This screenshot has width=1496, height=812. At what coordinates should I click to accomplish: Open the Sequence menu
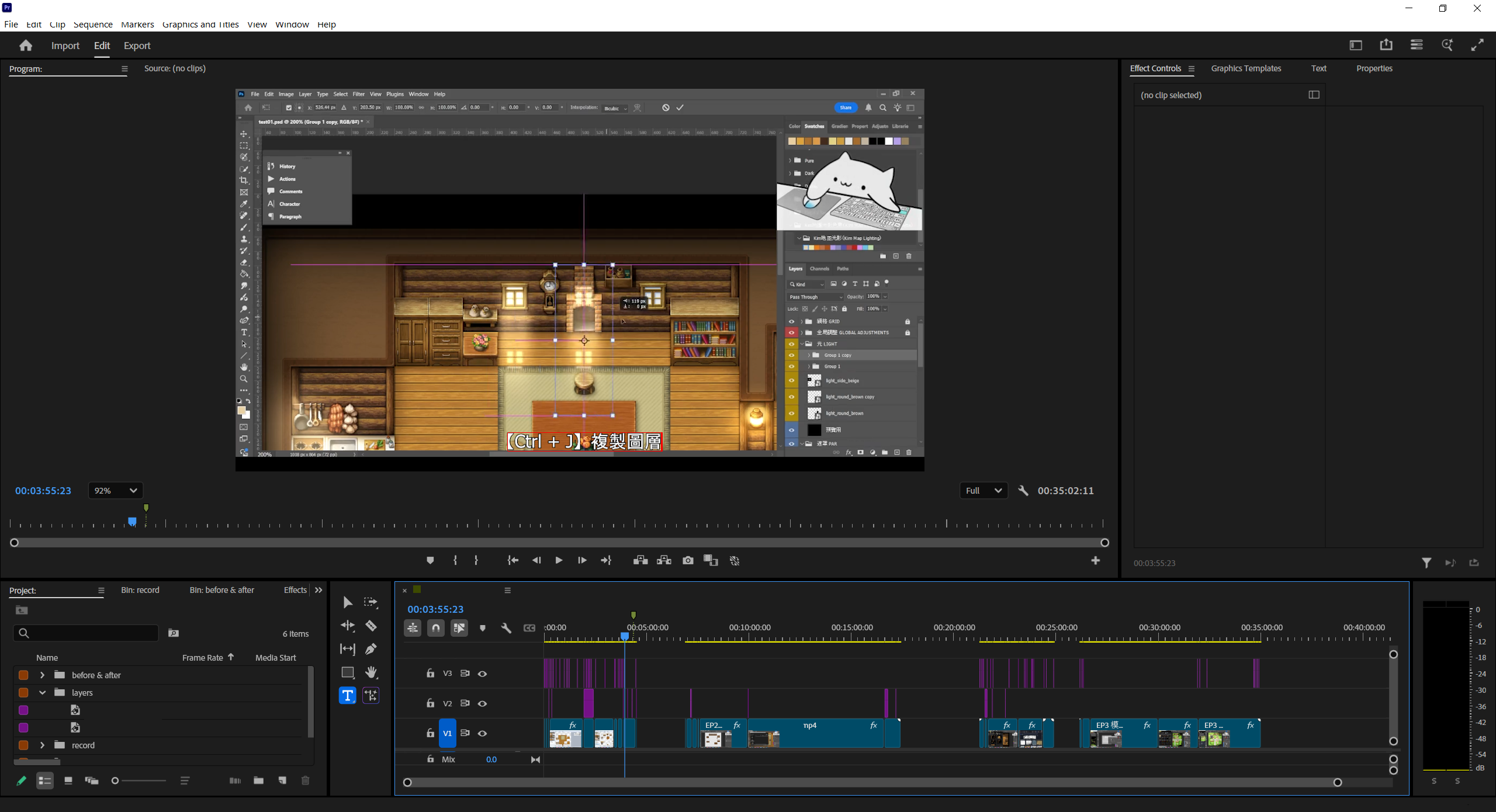93,25
